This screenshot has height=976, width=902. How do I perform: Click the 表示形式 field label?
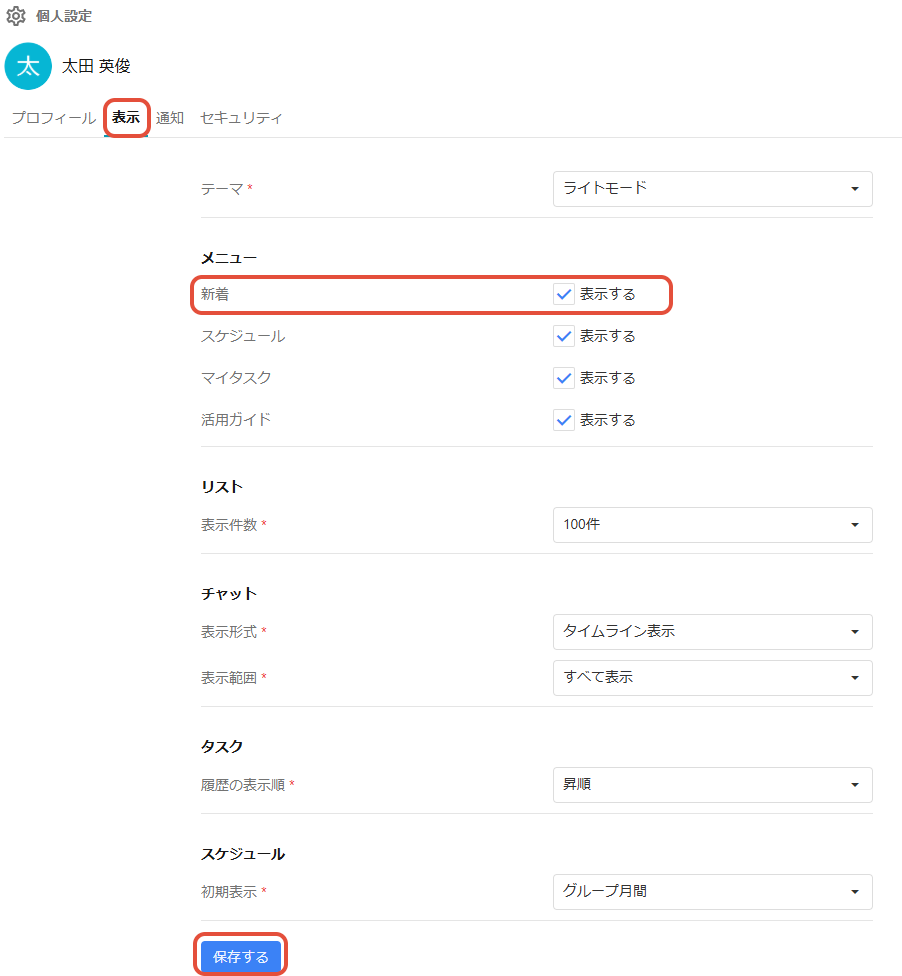point(229,632)
